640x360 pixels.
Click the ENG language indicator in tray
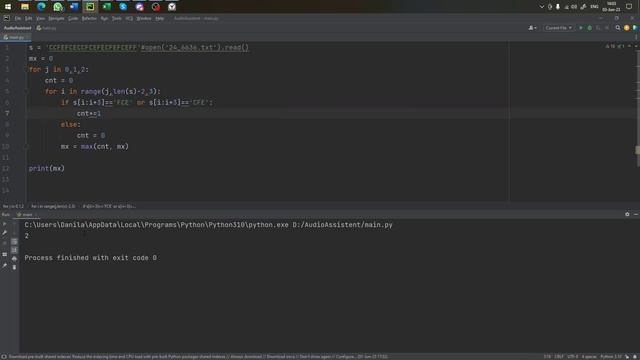click(594, 7)
